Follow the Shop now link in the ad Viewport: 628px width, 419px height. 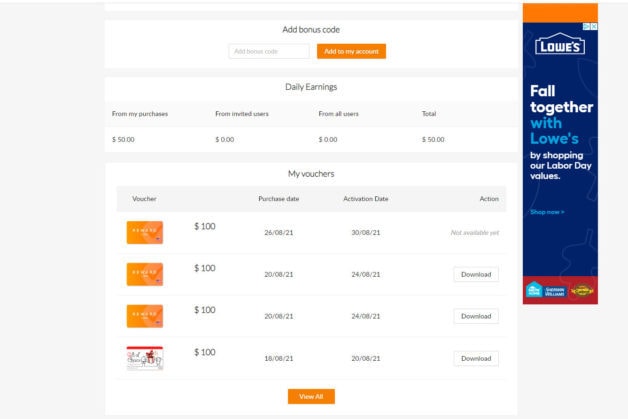coord(547,212)
